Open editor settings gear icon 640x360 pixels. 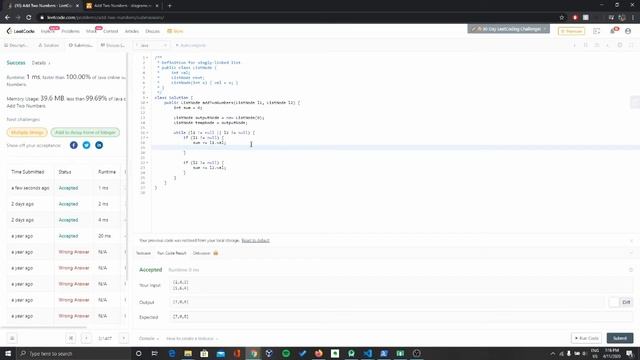click(620, 45)
